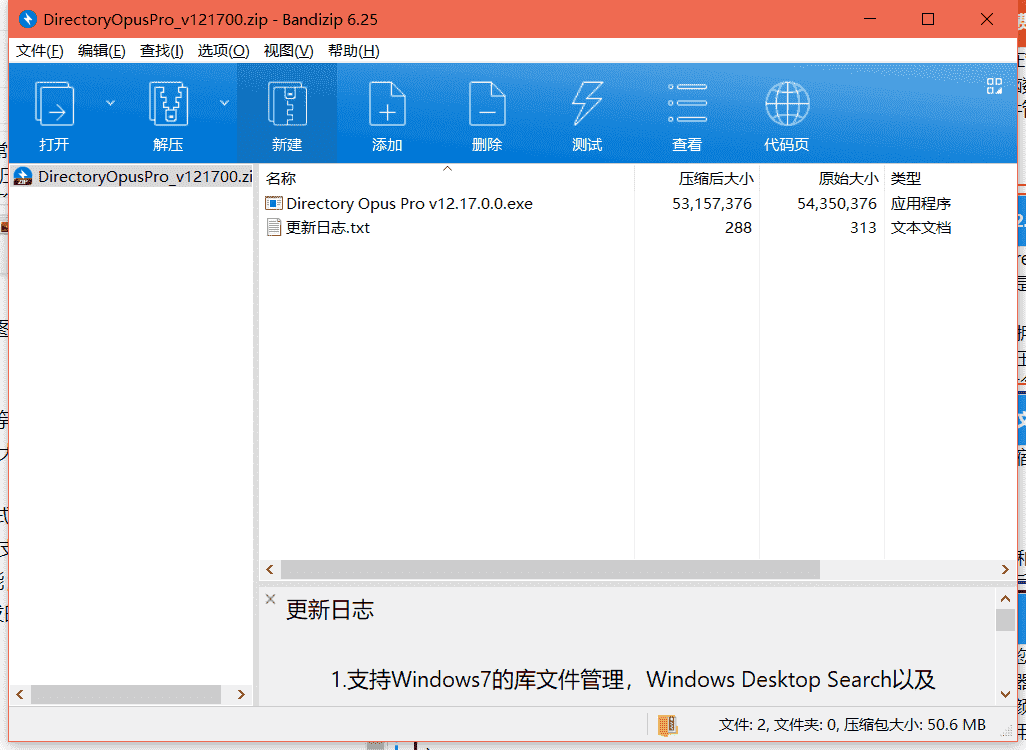Sort by the 原始大小 column header

[822, 178]
